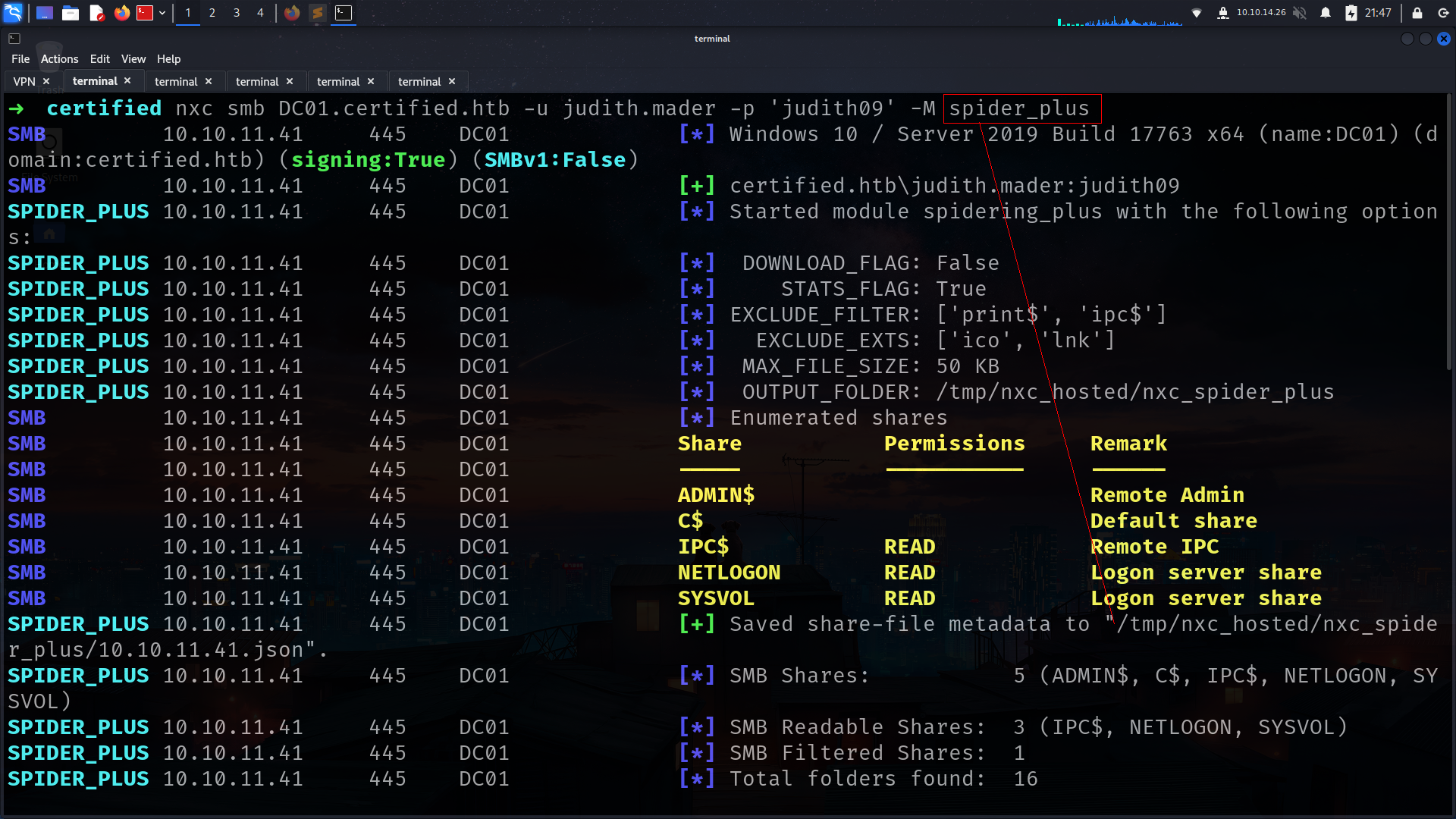Click the Remote IPC remark

pyautogui.click(x=1155, y=547)
